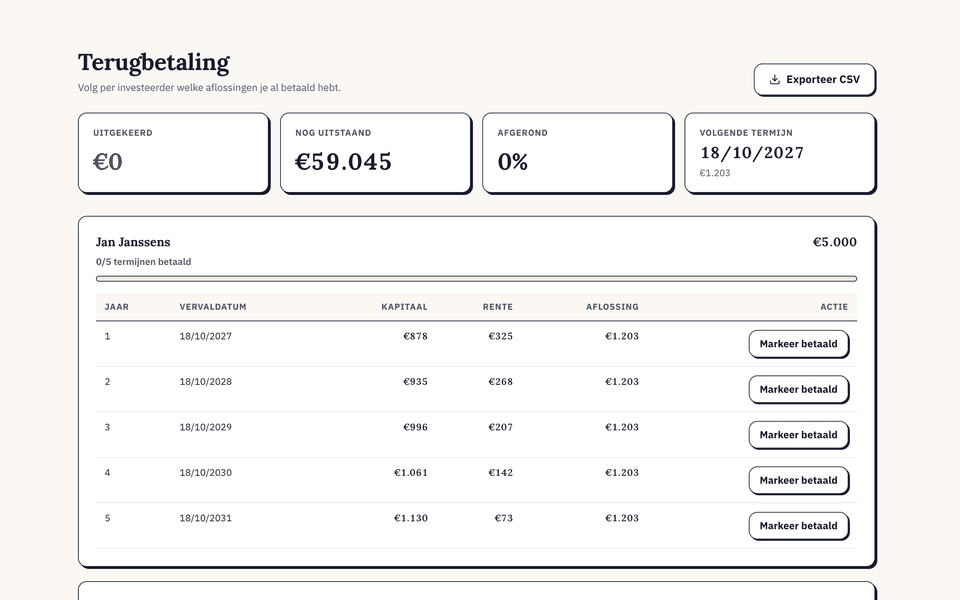Click the due date 18/10/2027 in the table
The height and width of the screenshot is (600, 960).
[206, 336]
